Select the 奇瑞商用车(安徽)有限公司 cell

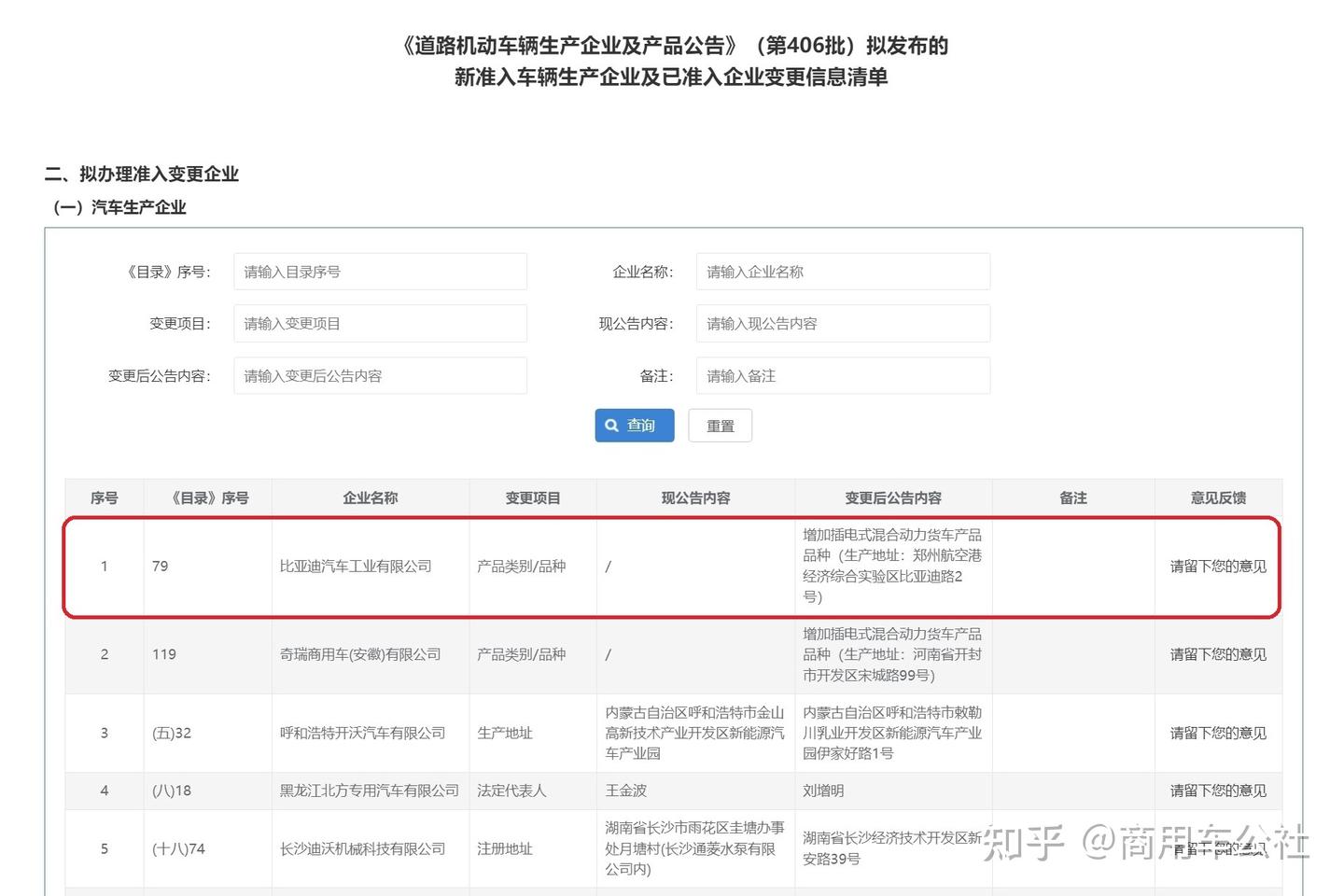pos(371,654)
